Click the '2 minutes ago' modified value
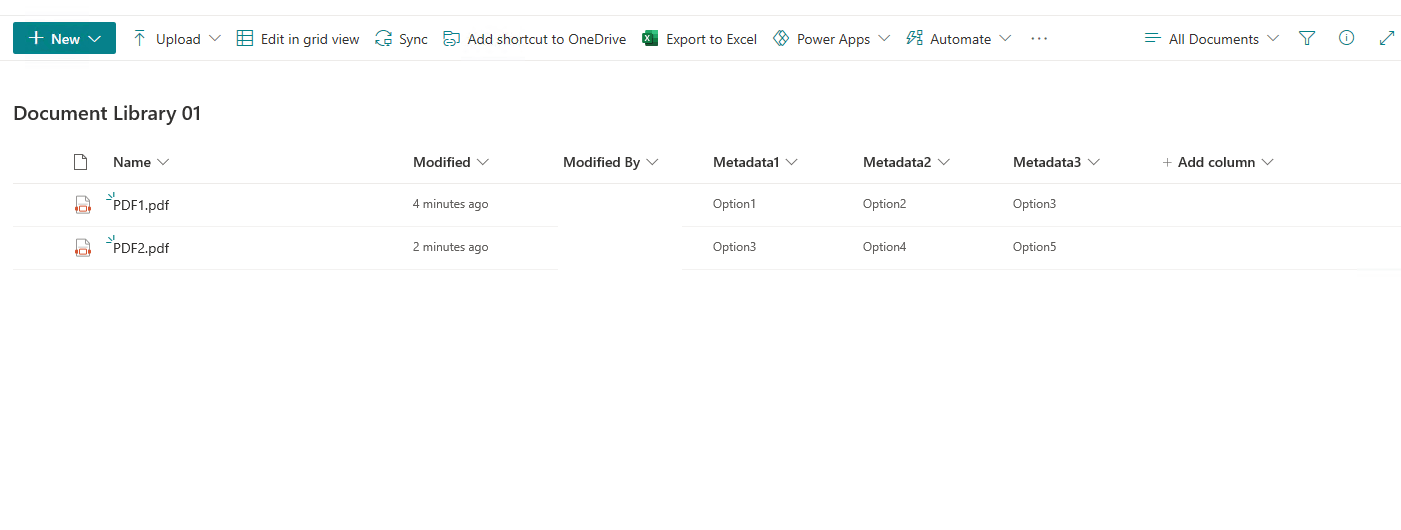The width and height of the screenshot is (1401, 530). [451, 247]
